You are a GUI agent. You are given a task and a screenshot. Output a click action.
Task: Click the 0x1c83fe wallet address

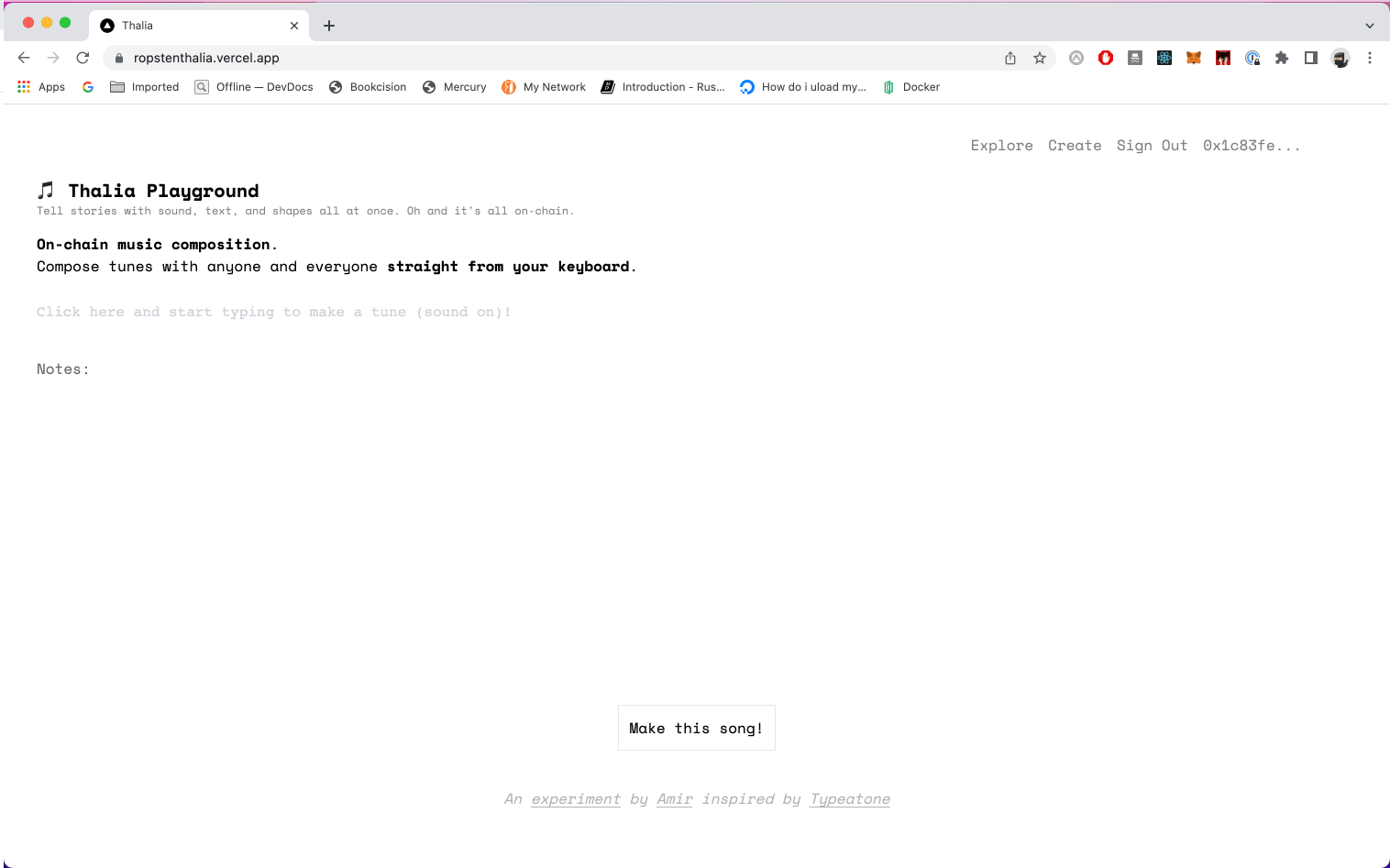1252,146
